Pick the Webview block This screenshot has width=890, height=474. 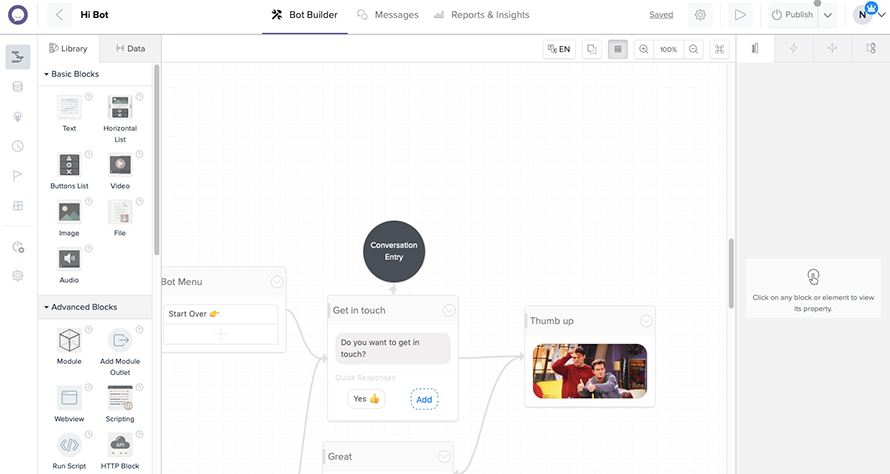[69, 404]
